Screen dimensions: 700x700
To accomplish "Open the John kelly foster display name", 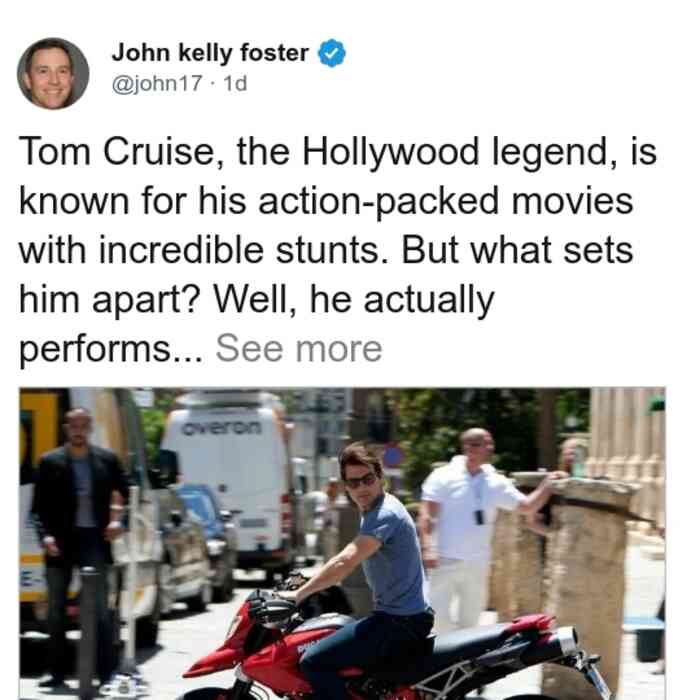I will pos(210,53).
